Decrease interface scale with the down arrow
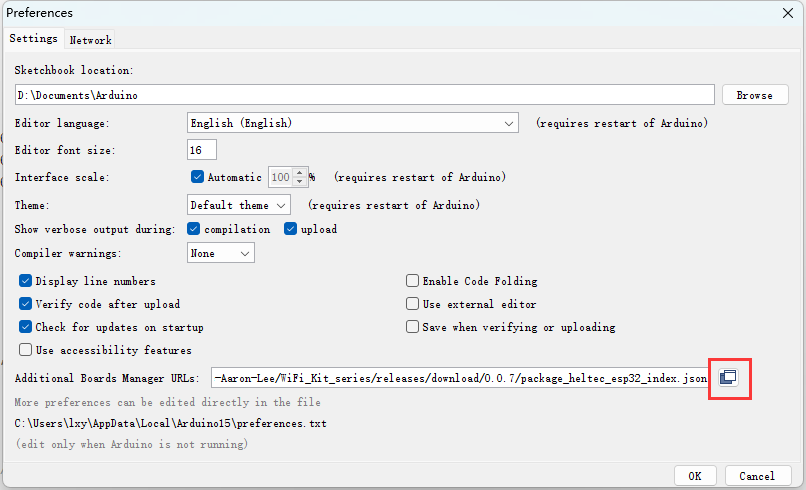This screenshot has height=490, width=806. [300, 182]
